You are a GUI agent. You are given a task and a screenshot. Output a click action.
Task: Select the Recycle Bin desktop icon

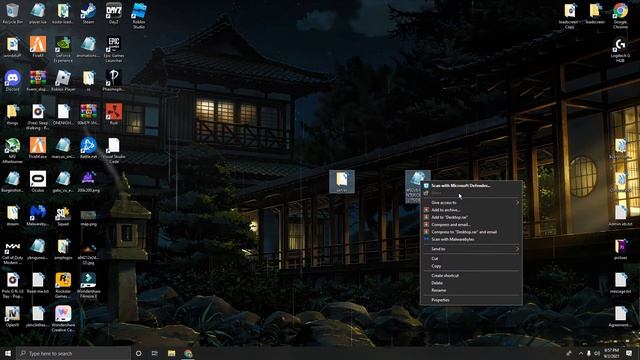coord(12,13)
